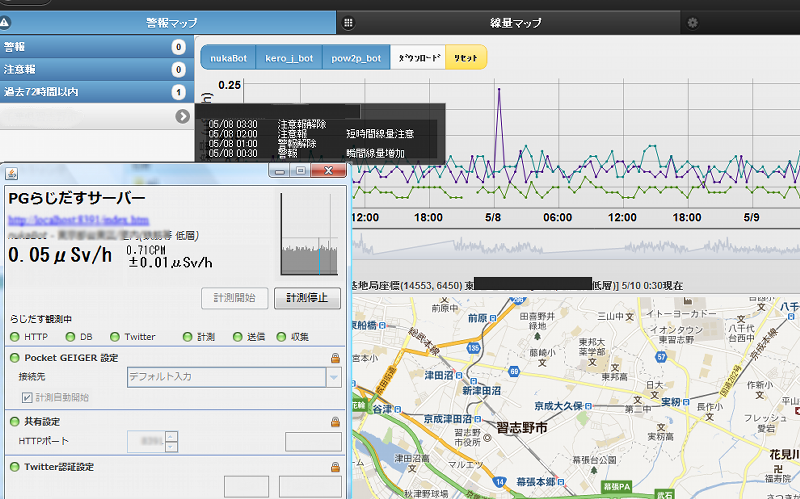Click the lock icon for Pocket GEIGER 設定
The height and width of the screenshot is (499, 800).
[x=336, y=358]
